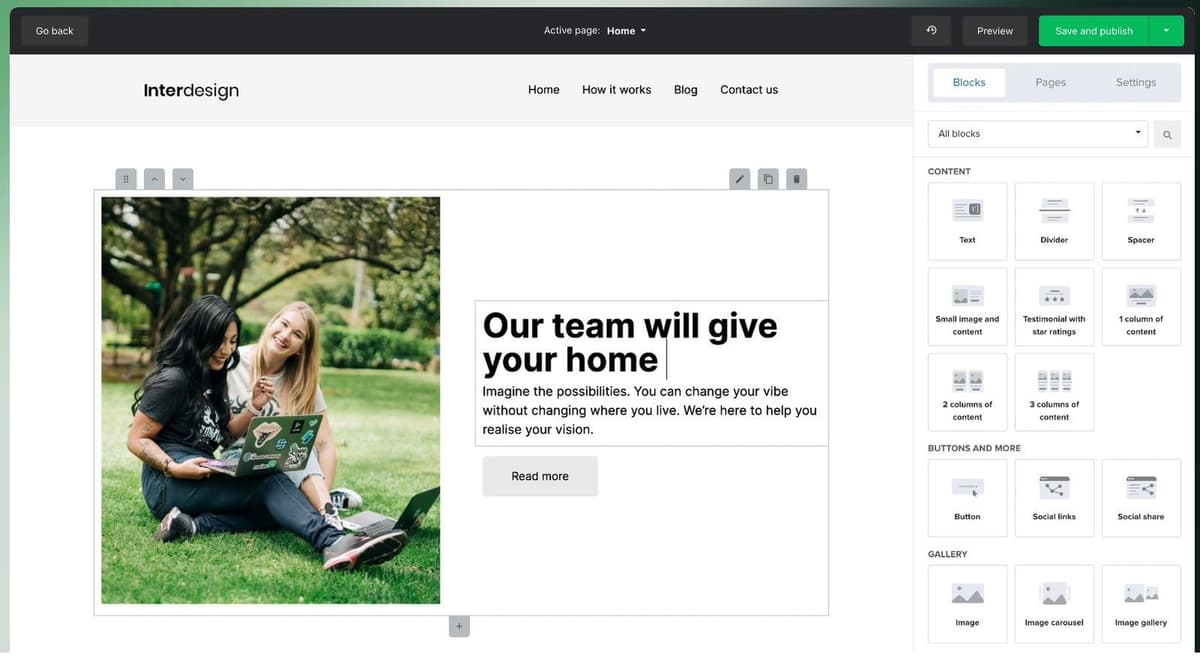Image resolution: width=1200 pixels, height=656 pixels.
Task: Click the GALLERY section label
Action: pyautogui.click(x=948, y=554)
